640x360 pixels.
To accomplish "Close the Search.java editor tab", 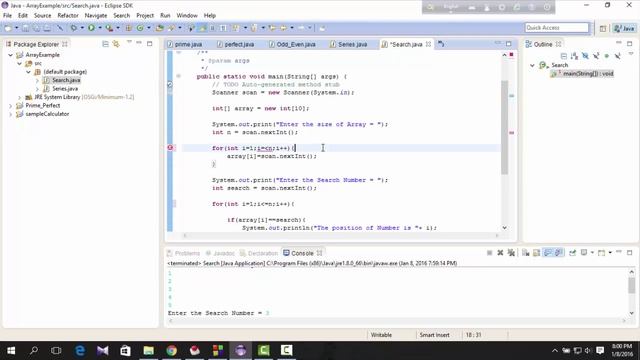I will coord(428,44).
